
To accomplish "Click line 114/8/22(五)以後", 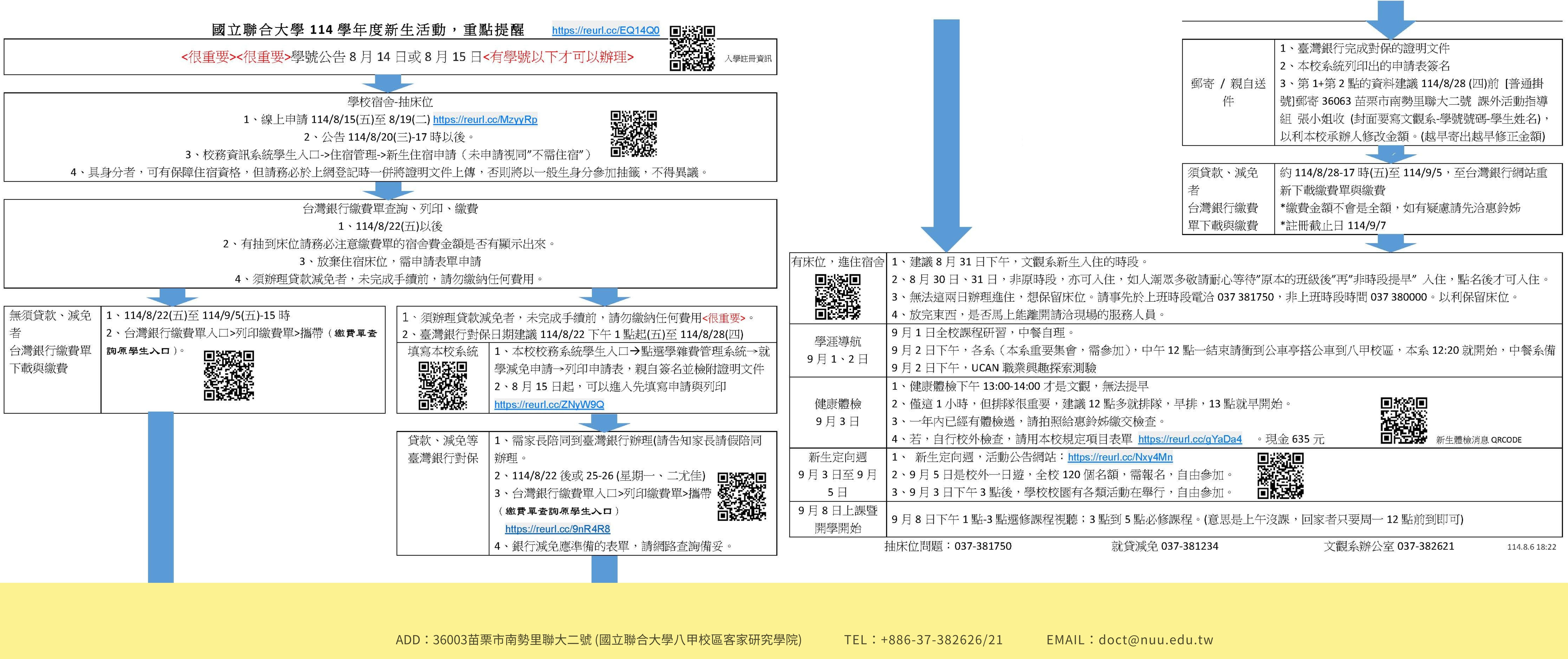I will (390, 227).
